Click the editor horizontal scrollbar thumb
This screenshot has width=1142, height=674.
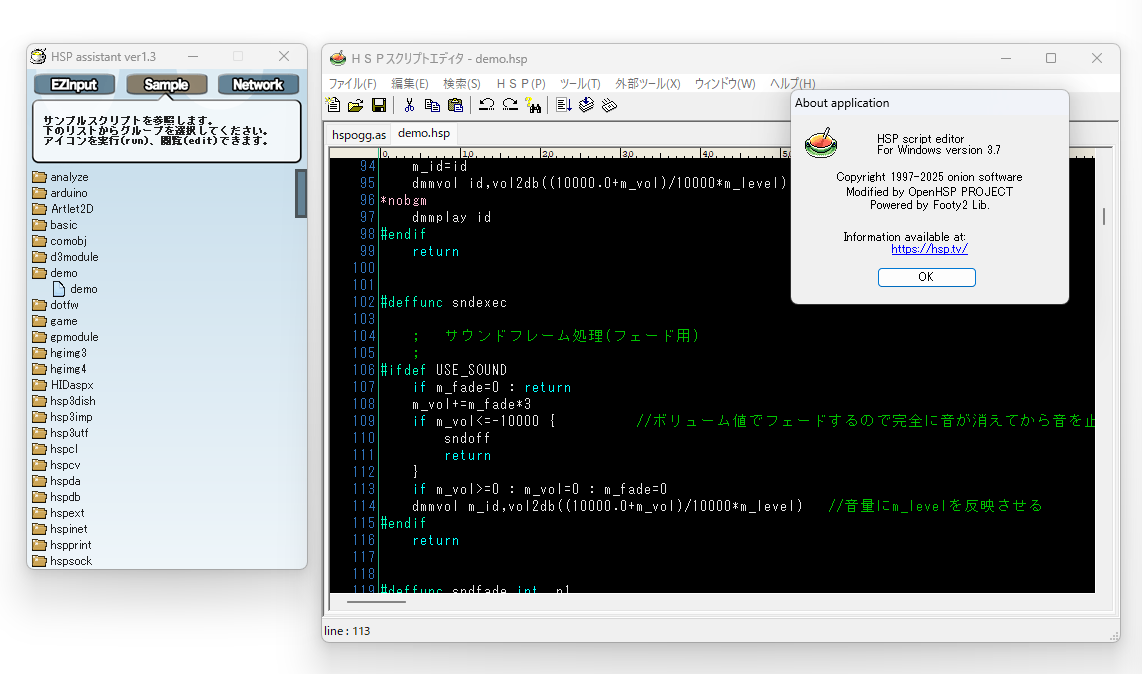[376, 602]
